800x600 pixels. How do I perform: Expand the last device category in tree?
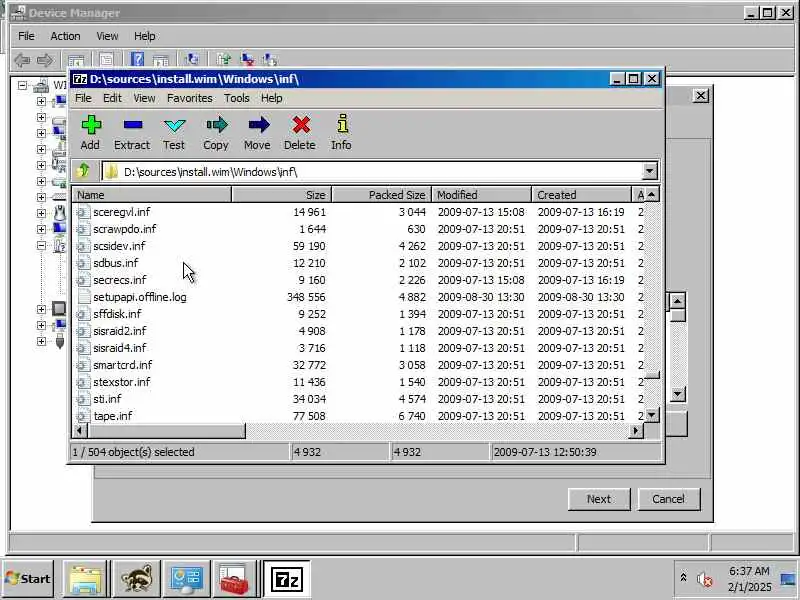click(x=41, y=341)
